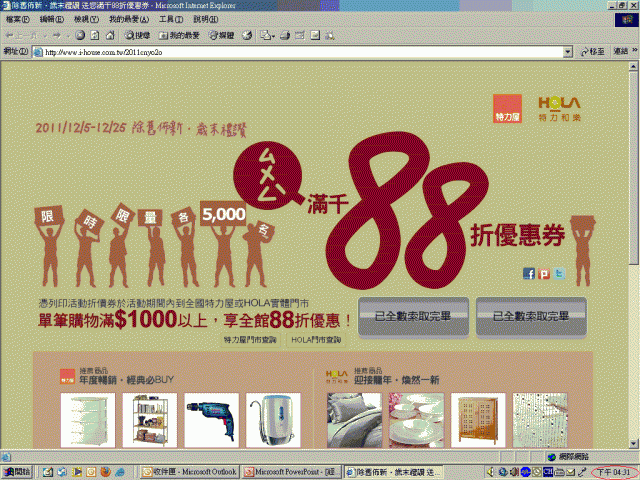Click the 特力屋 logo on the page
The image size is (640, 480).
[x=507, y=108]
